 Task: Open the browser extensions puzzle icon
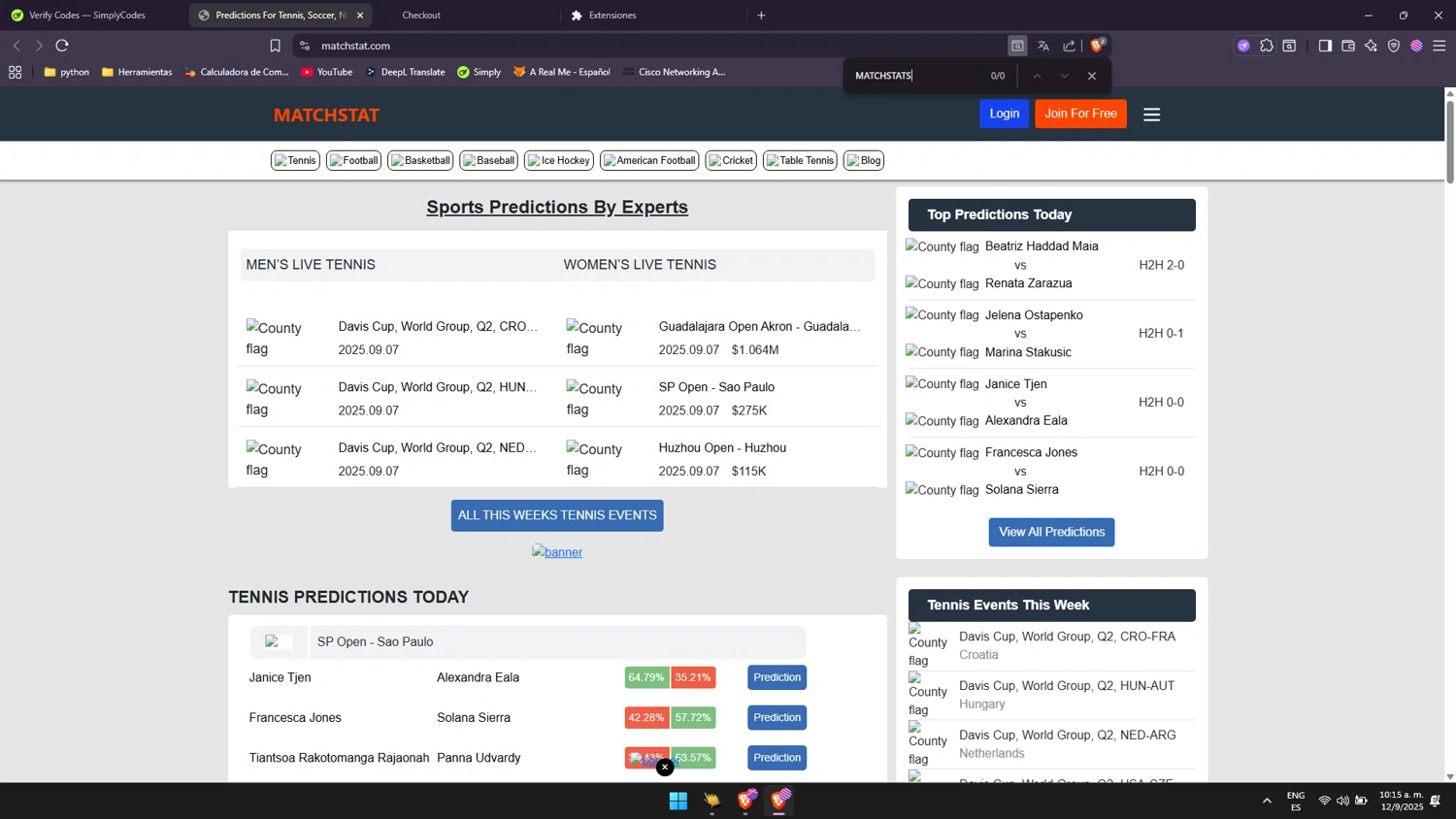[x=1267, y=46]
